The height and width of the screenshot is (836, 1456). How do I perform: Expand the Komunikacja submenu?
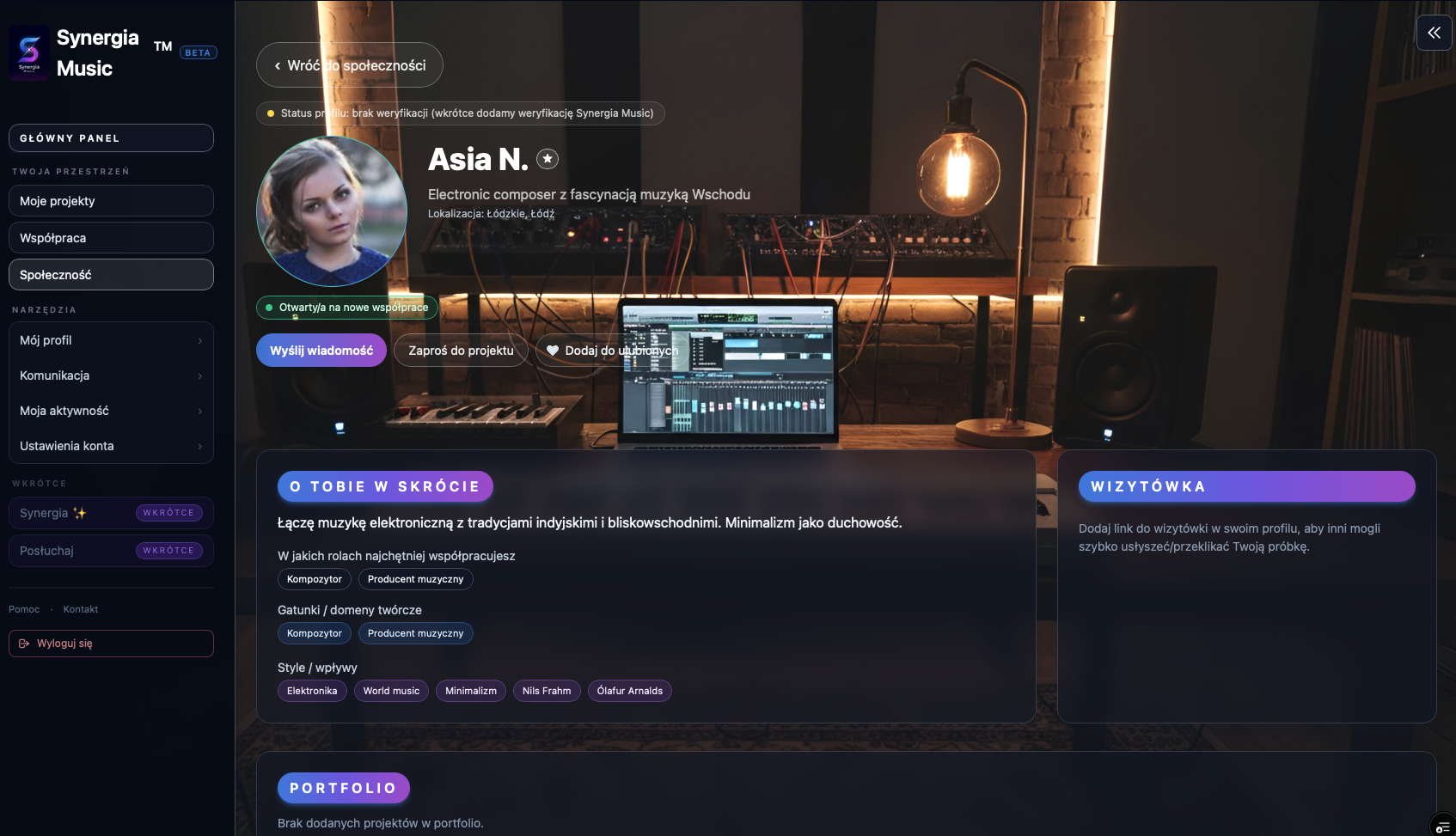click(x=111, y=375)
